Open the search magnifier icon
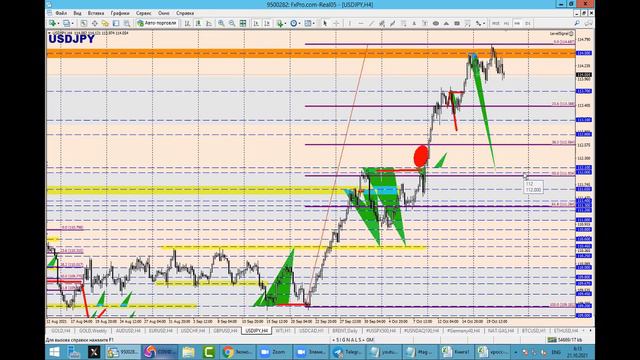This screenshot has height=360, width=640. tap(577, 23)
